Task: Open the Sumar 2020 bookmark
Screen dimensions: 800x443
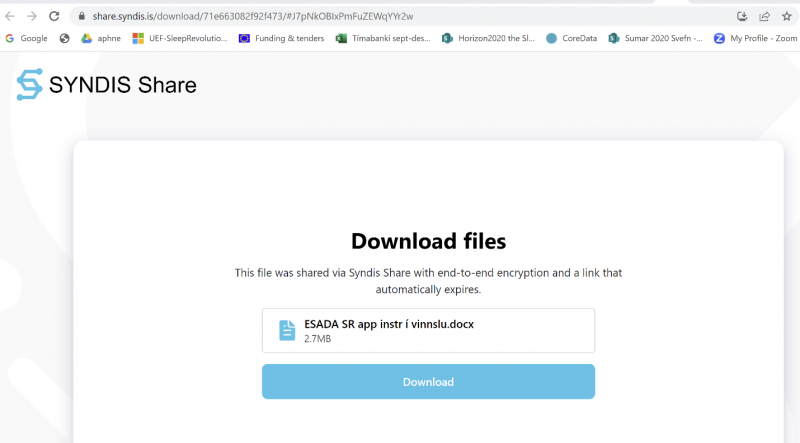Action: (x=655, y=38)
